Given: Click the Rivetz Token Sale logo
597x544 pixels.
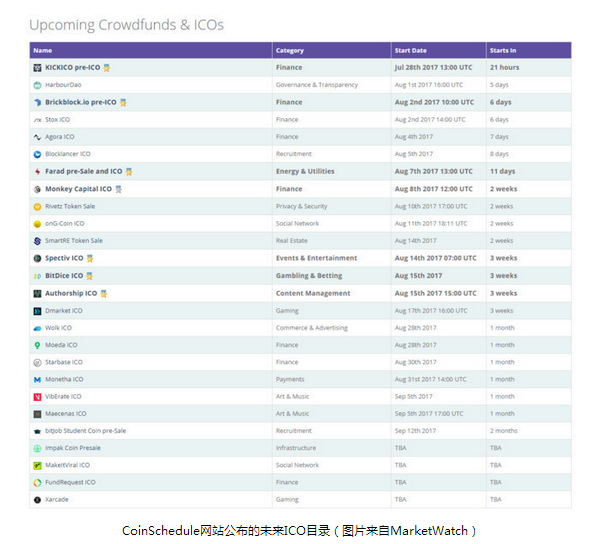Looking at the screenshot, I should coord(37,207).
